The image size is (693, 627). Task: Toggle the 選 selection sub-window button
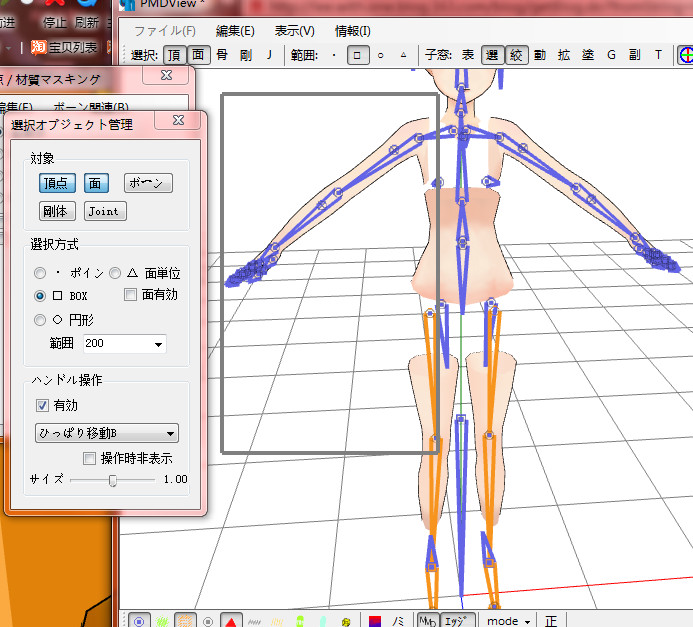pyautogui.click(x=492, y=55)
